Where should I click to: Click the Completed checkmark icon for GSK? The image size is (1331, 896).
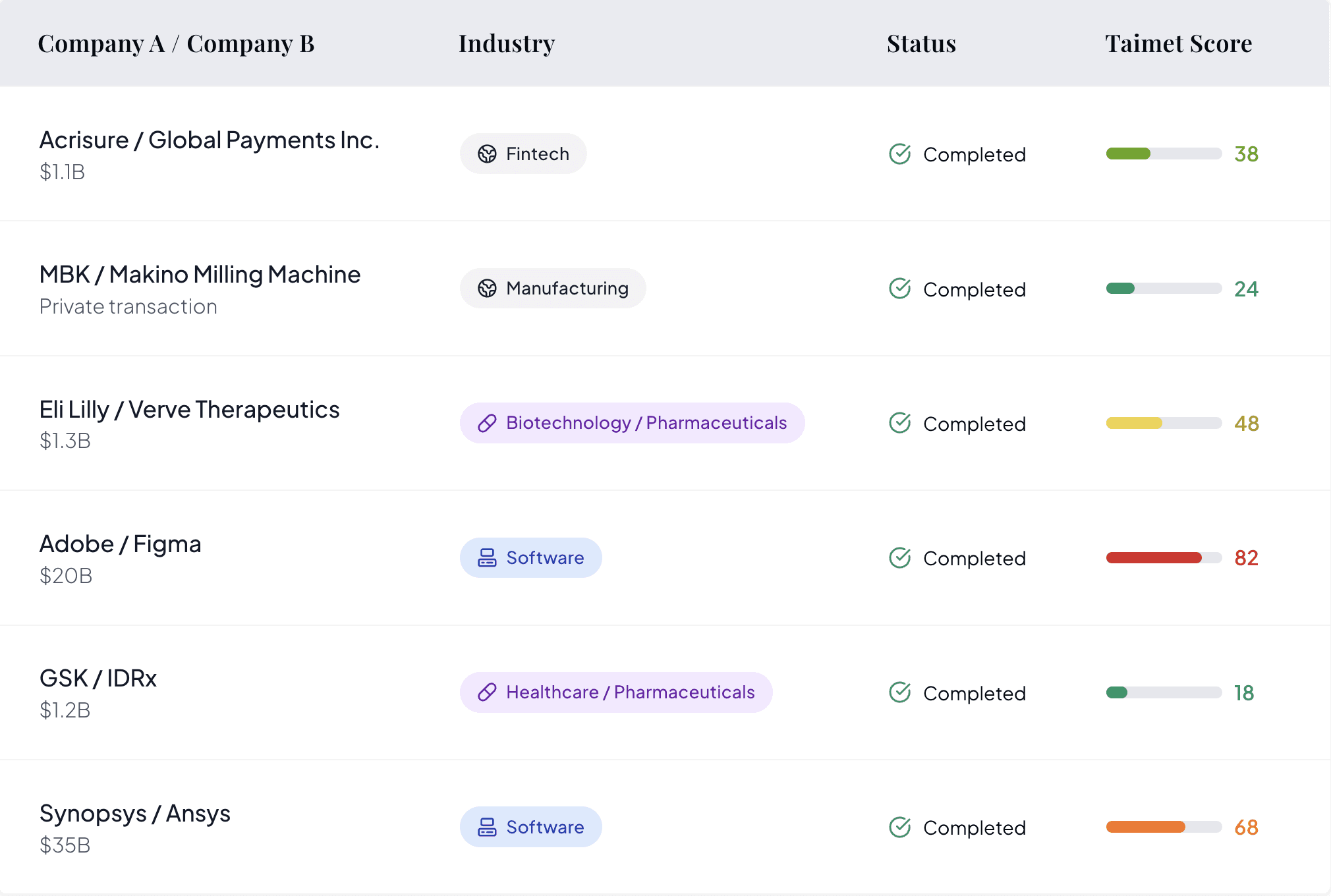900,692
